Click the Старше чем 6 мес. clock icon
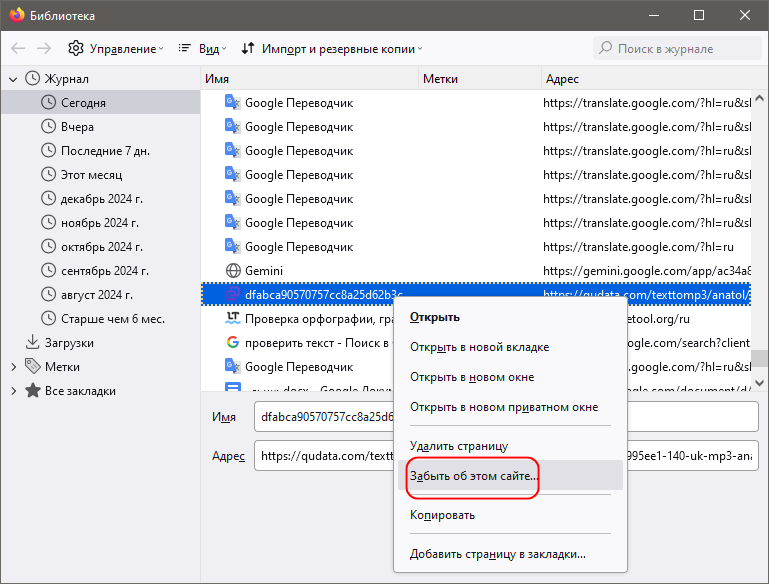The height and width of the screenshot is (584, 769). pyautogui.click(x=48, y=318)
